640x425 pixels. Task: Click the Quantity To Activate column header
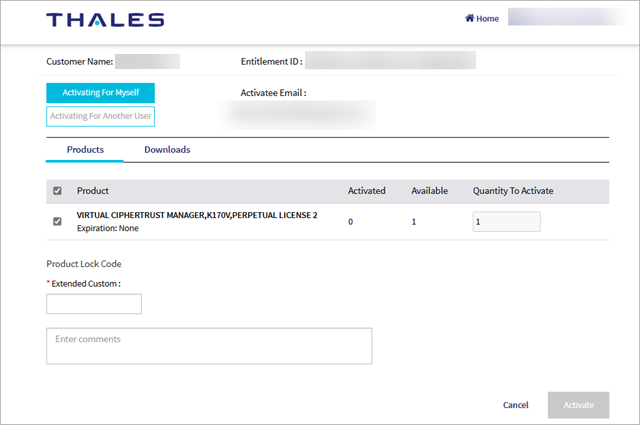[x=513, y=191]
